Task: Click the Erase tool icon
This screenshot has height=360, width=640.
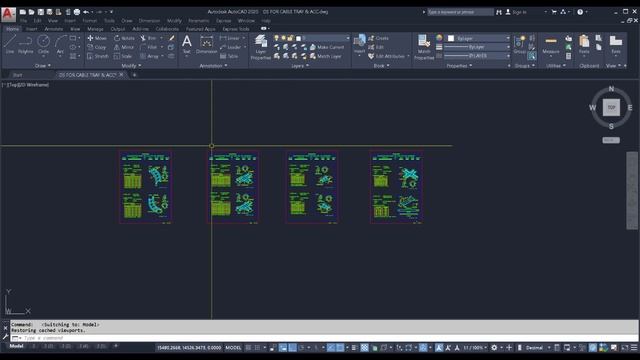Action: click(171, 38)
